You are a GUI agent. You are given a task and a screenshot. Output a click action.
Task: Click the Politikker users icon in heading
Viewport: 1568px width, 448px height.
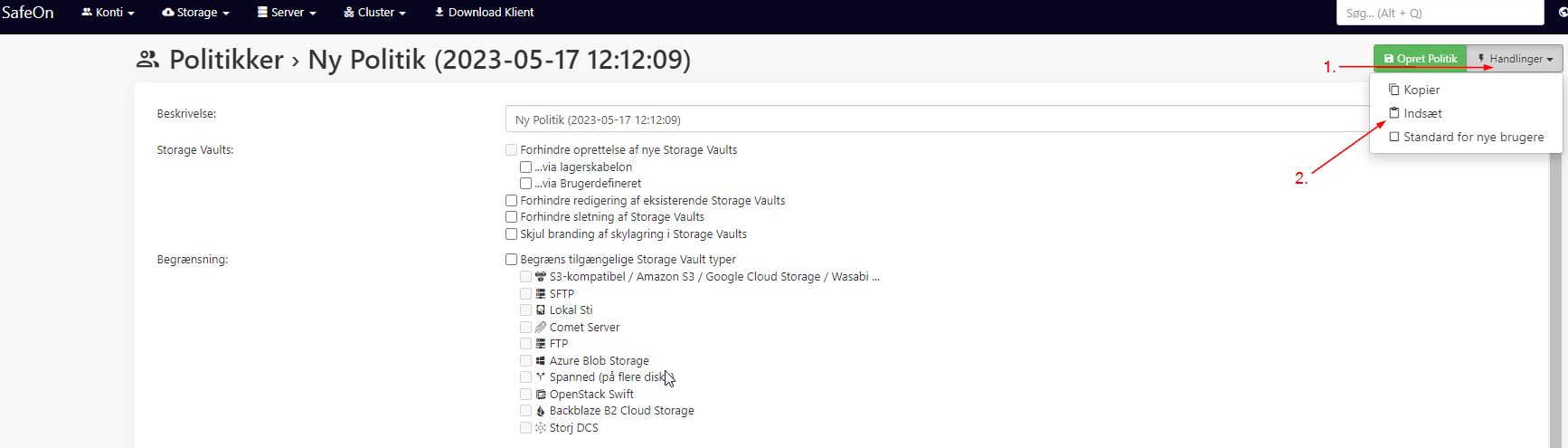tap(147, 60)
